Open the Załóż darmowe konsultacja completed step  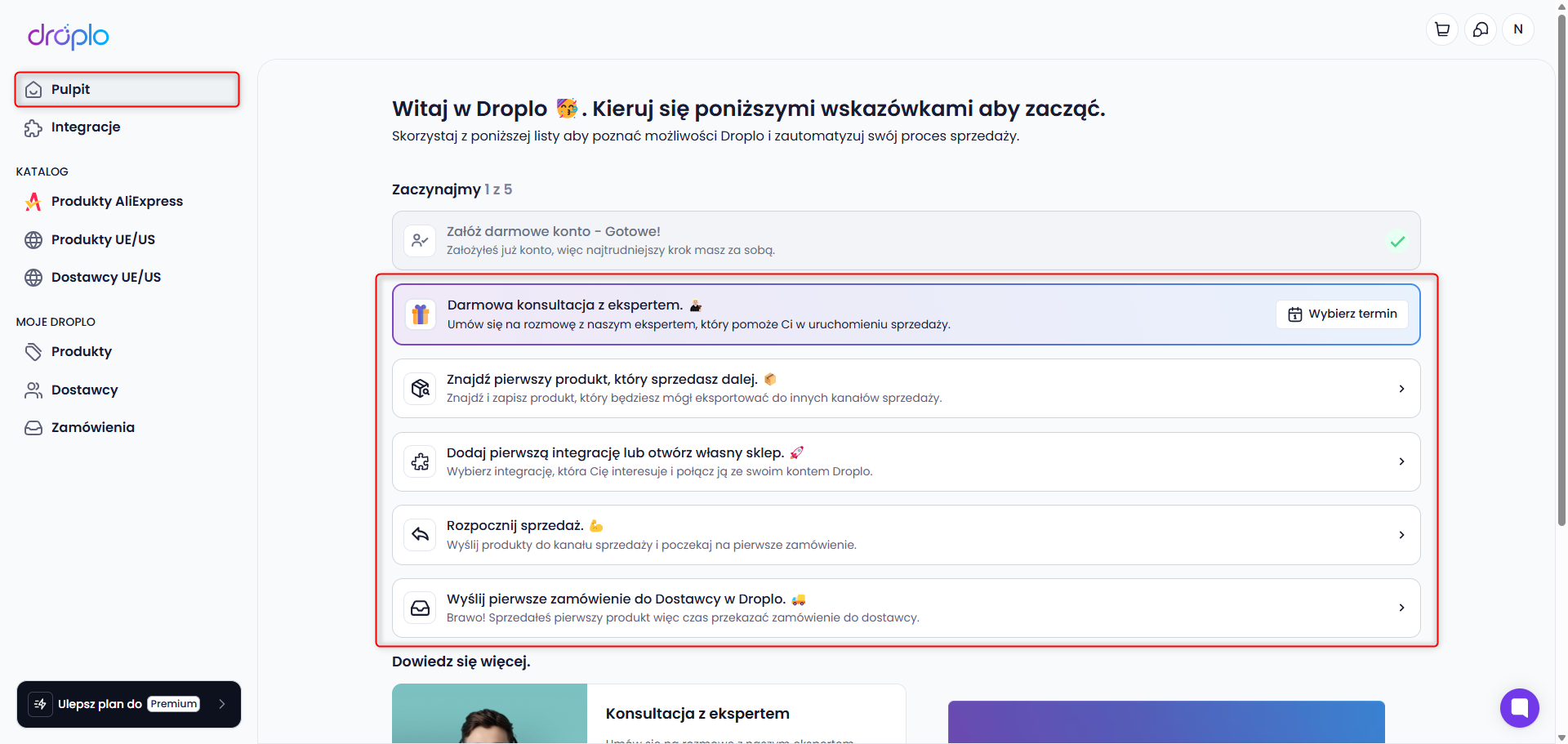point(906,241)
